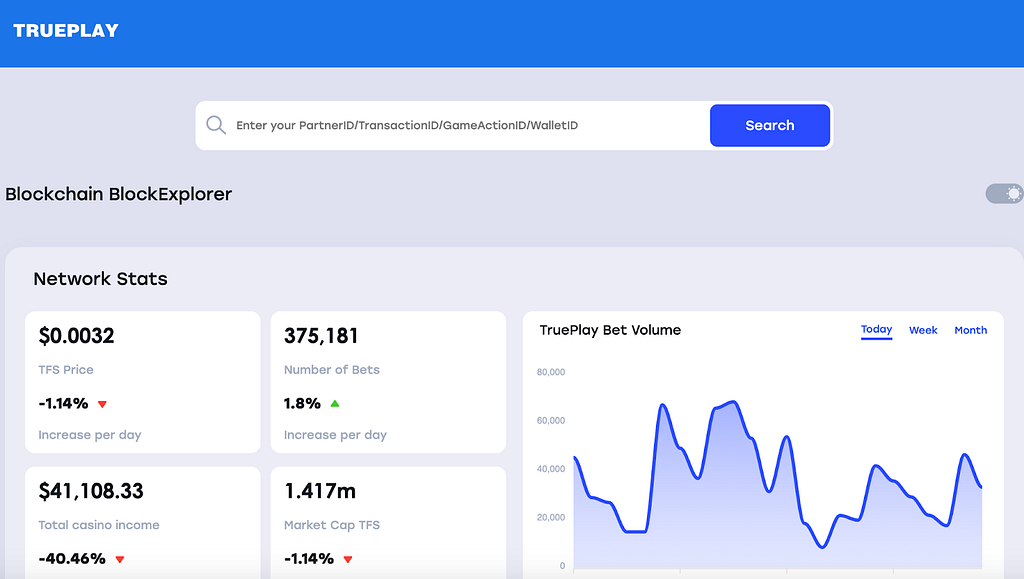This screenshot has width=1024, height=579.
Task: Click the green up arrow beside 1.8%
Action: 335,403
